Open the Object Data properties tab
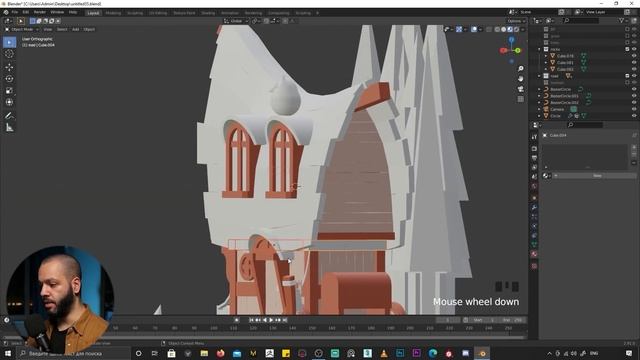This screenshot has height=360, width=640. [534, 244]
